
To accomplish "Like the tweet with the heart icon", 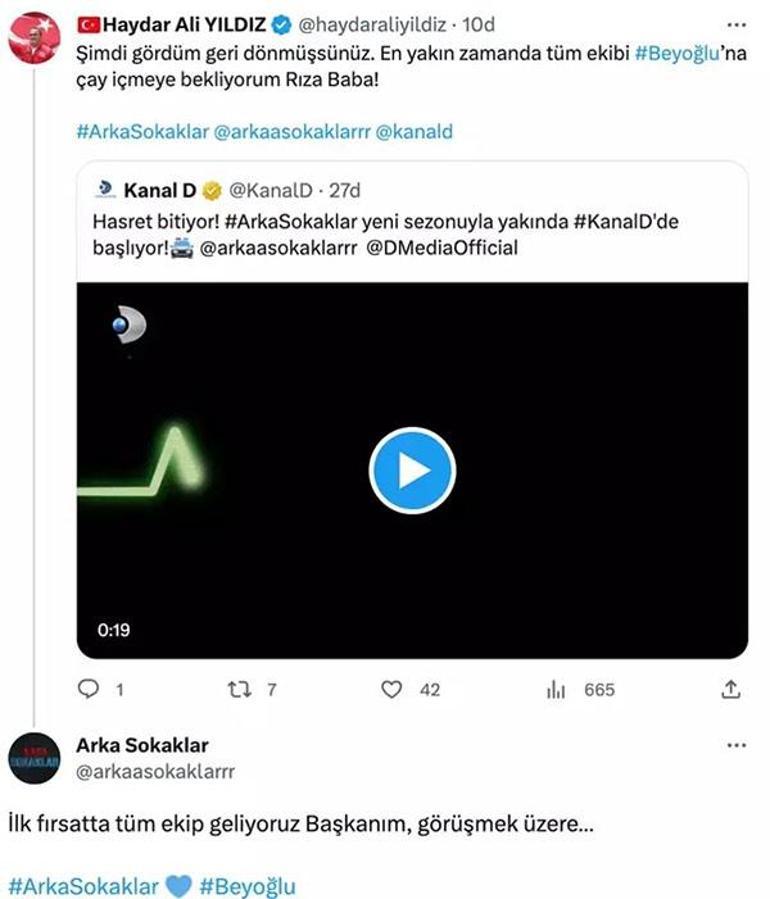I will tap(393, 689).
